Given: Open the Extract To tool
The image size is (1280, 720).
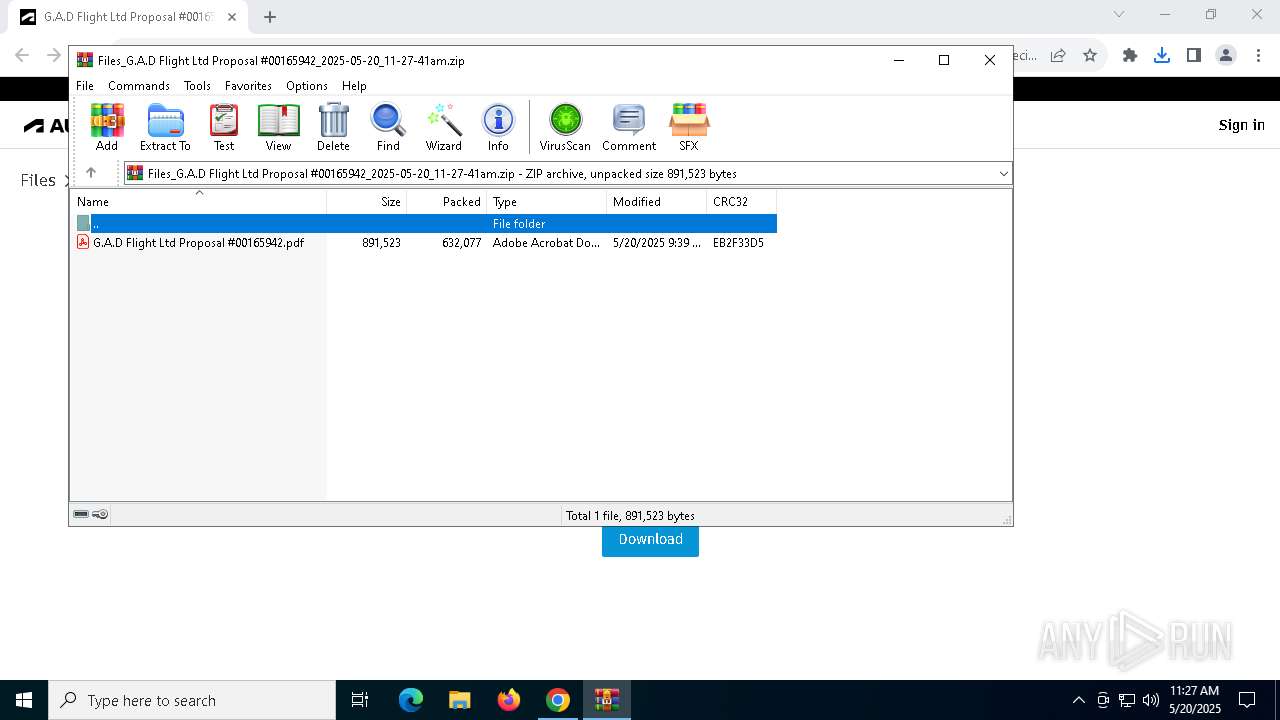Looking at the screenshot, I should (x=165, y=127).
